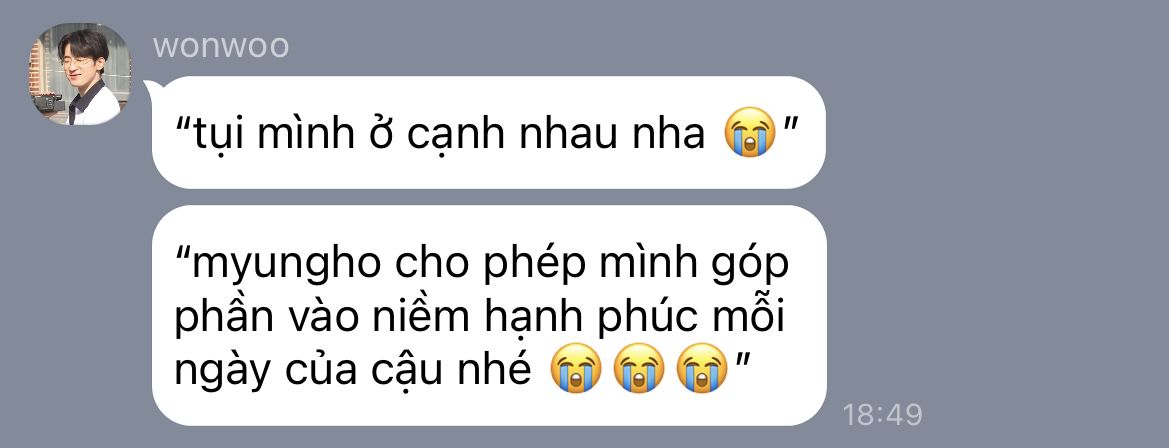Viewport: 1169px width, 448px height.
Task: Click the first crying emoji after "nhé"
Action: click(575, 368)
